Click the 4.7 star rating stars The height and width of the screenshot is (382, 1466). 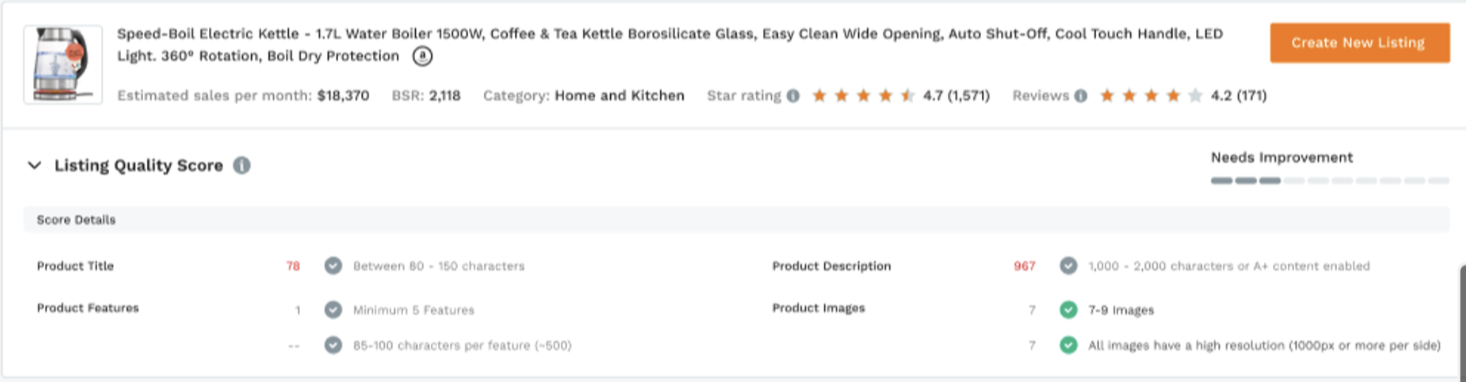pyautogui.click(x=863, y=96)
